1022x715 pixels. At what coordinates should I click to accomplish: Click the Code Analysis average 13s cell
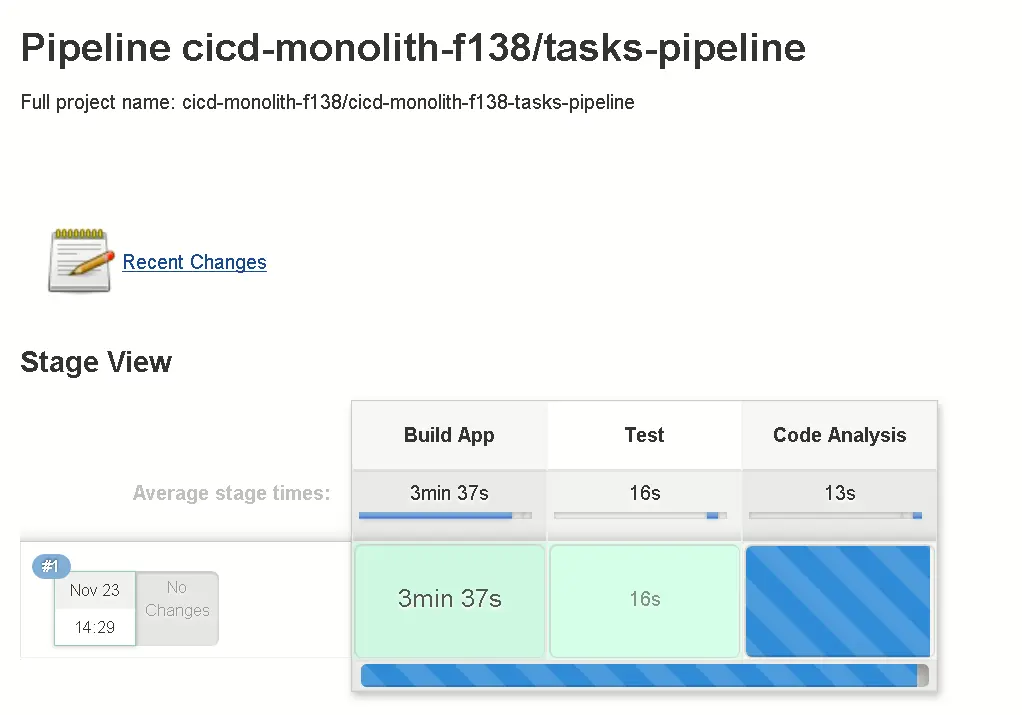(x=839, y=493)
